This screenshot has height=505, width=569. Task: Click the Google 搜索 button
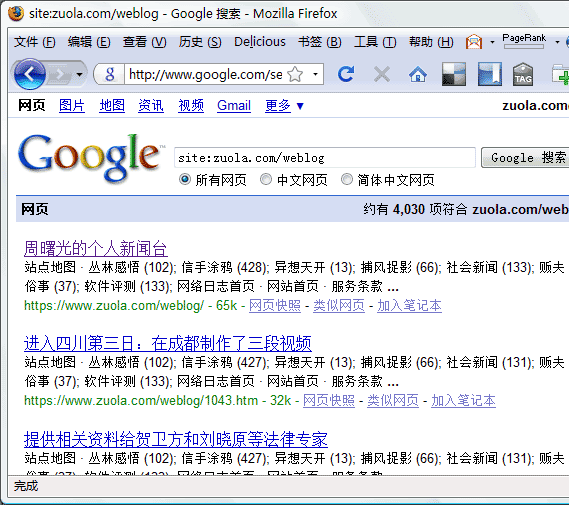click(x=525, y=158)
